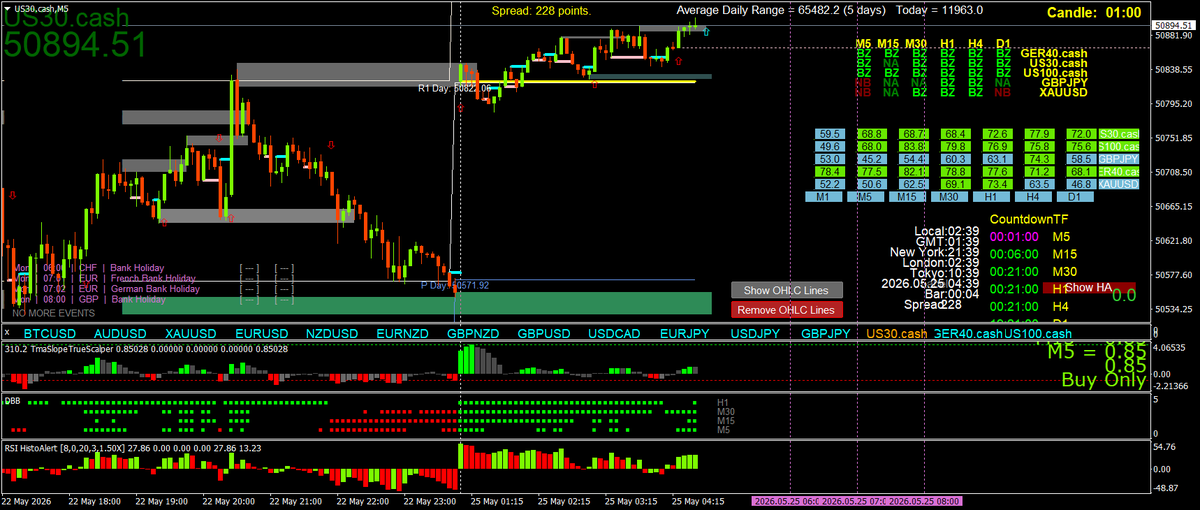Click the Show HA button
The width and height of the screenshot is (1200, 510).
(x=1088, y=287)
